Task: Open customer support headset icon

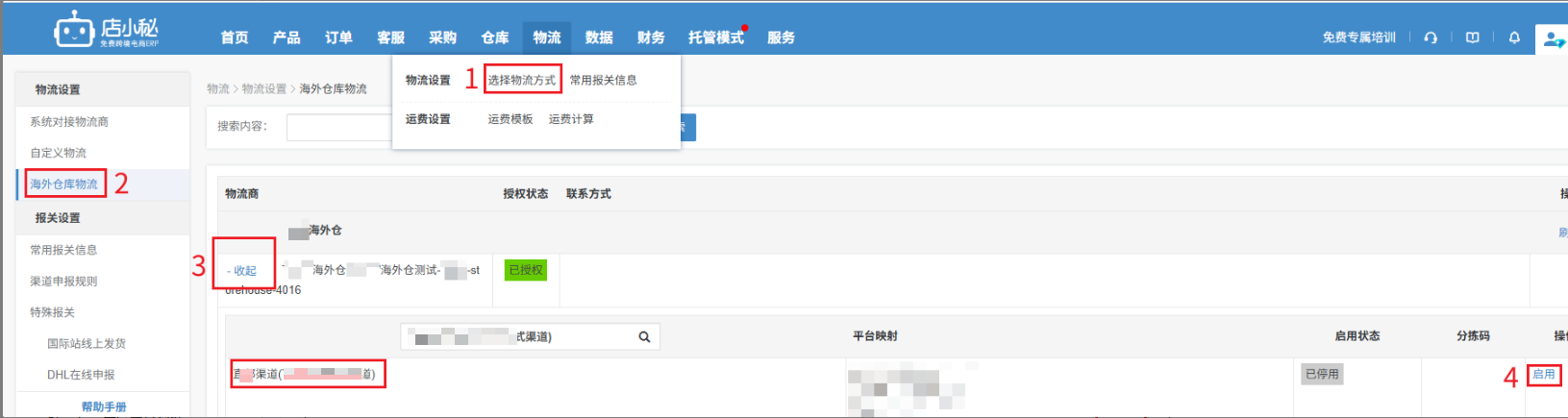Action: (1431, 37)
